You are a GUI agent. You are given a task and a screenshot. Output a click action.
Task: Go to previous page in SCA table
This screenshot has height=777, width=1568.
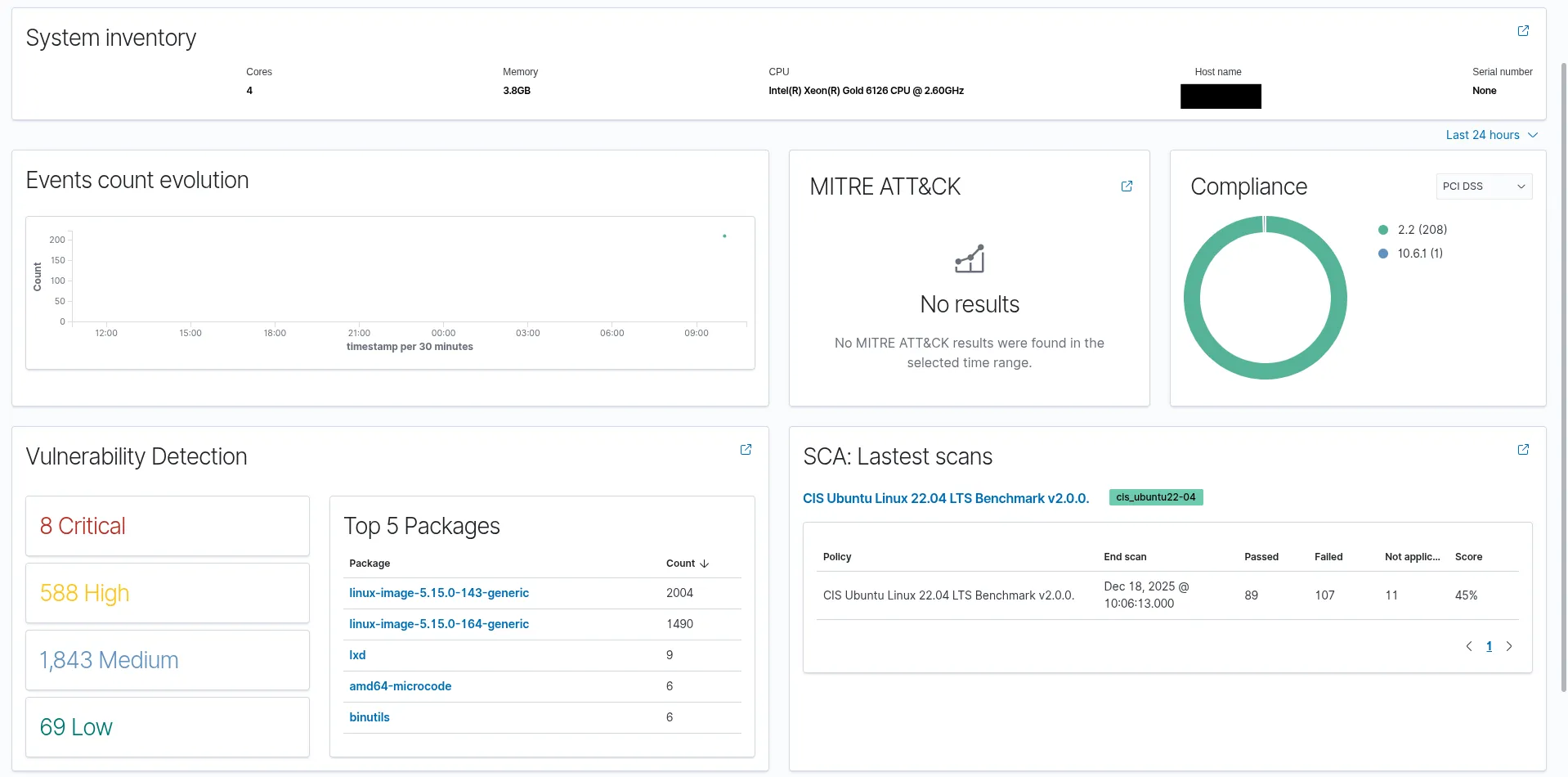point(1469,646)
